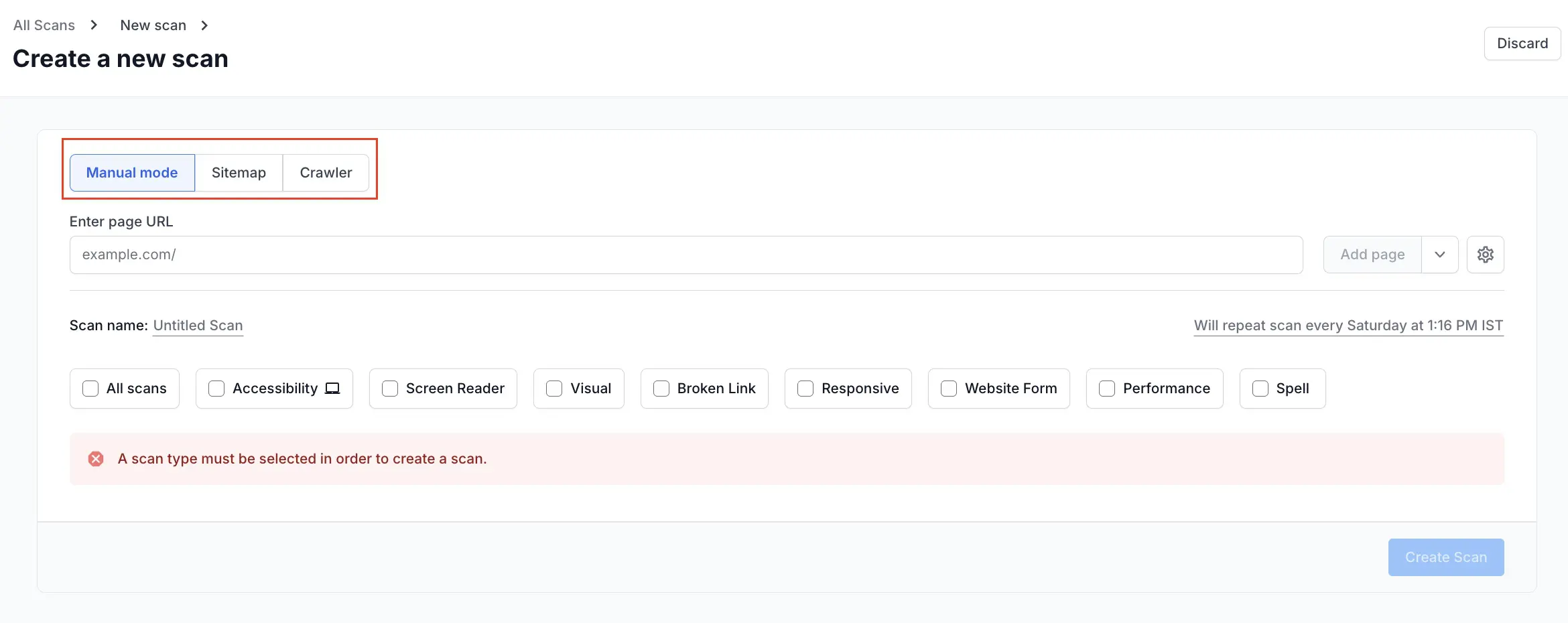Enable Broken Link scan checkbox
Image resolution: width=1568 pixels, height=623 pixels.
click(661, 389)
